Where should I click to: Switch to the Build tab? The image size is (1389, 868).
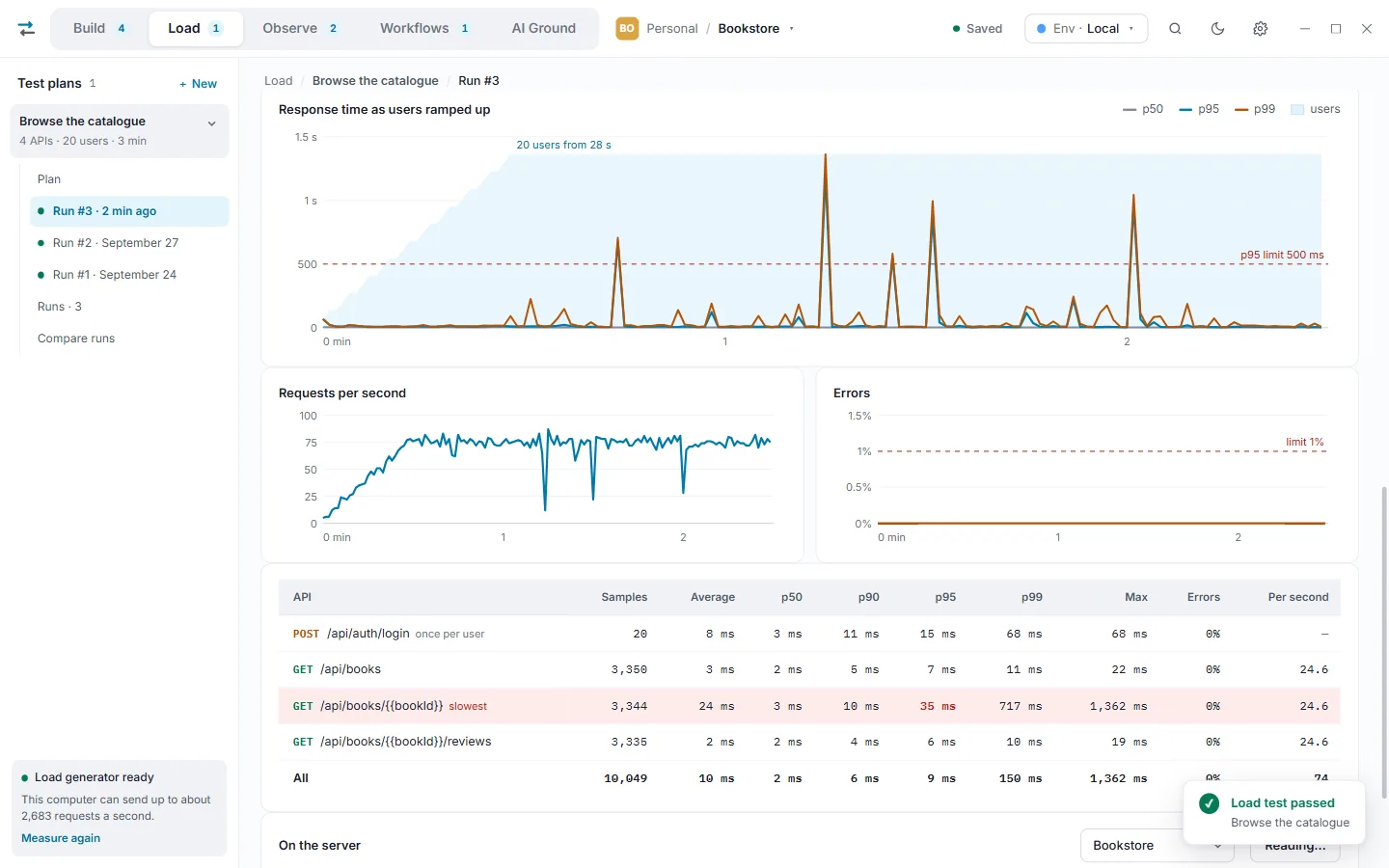[x=100, y=29]
